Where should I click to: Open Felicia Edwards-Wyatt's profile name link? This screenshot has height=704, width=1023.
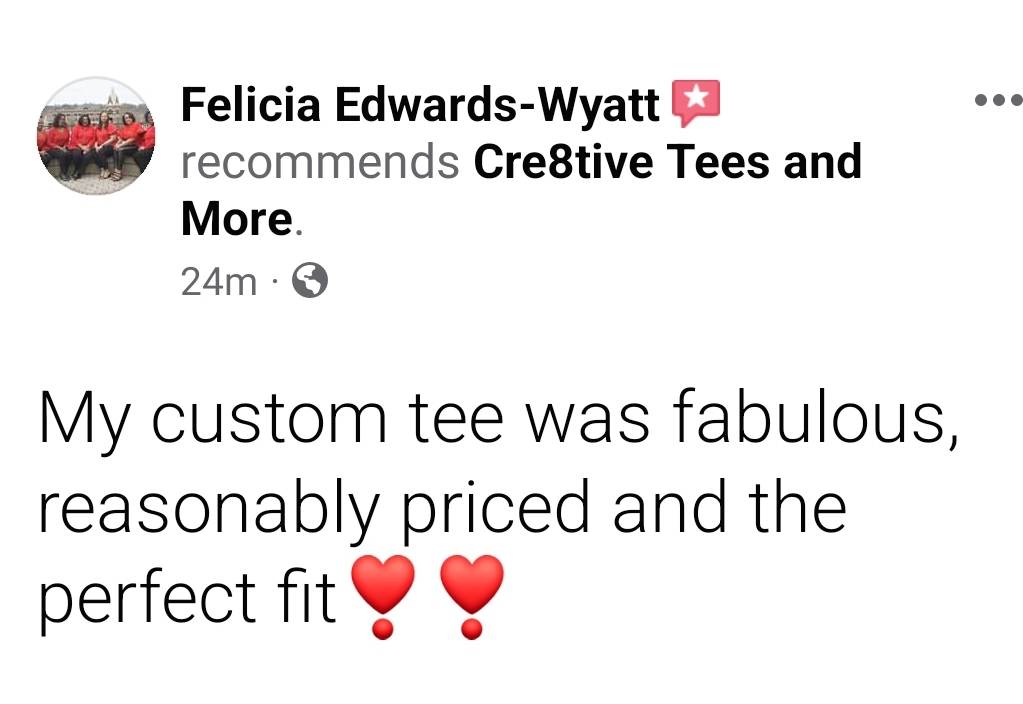[420, 104]
